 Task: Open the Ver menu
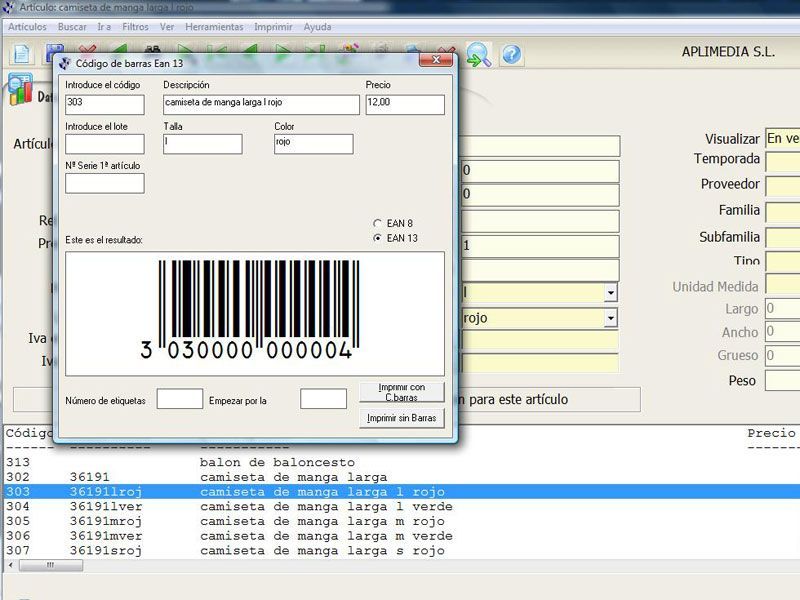point(167,27)
